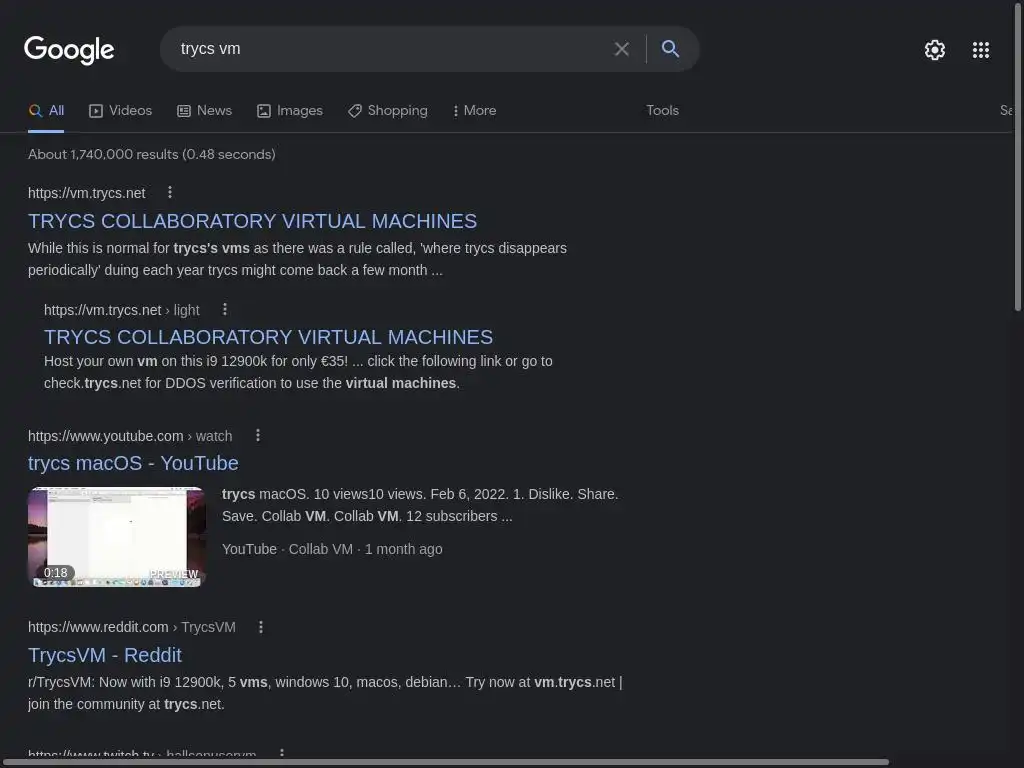Open the Tools button
This screenshot has height=768, width=1024.
[662, 111]
